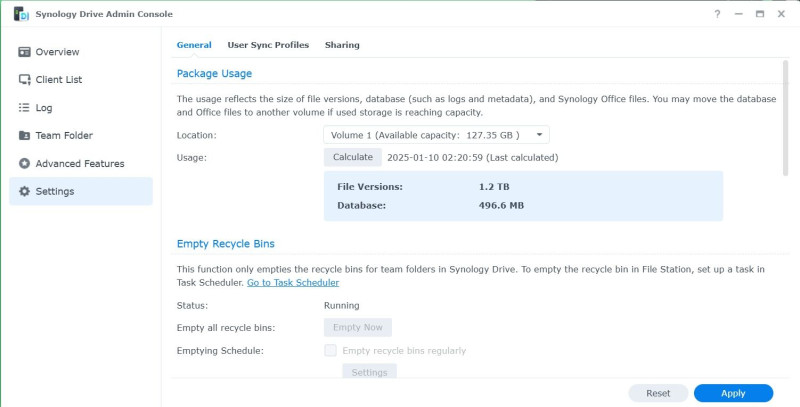Click the Emptying Schedule label
The width and height of the screenshot is (800, 407).
tap(220, 351)
